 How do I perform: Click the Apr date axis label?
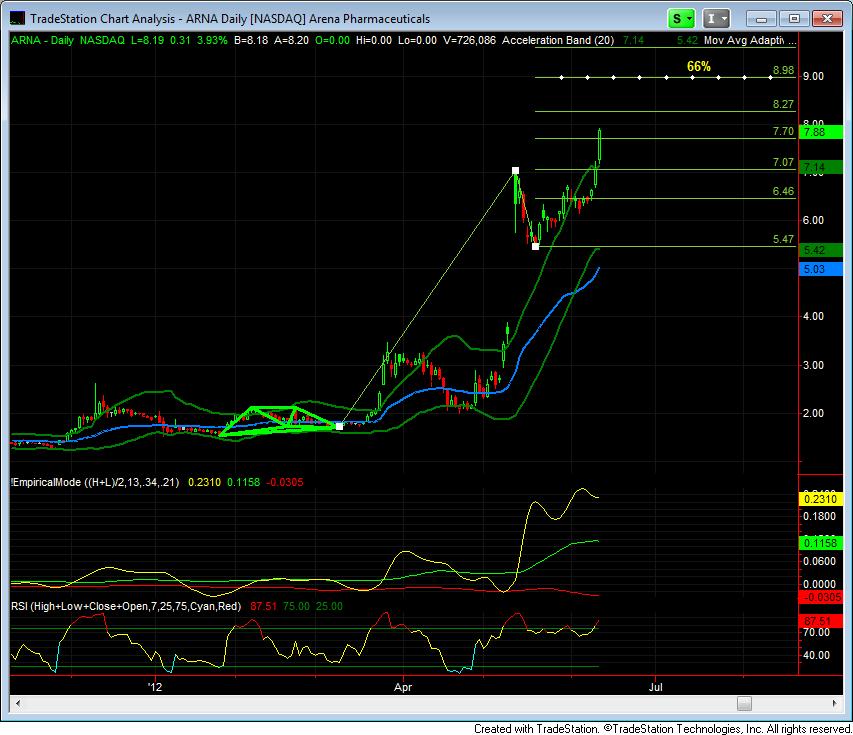click(403, 687)
